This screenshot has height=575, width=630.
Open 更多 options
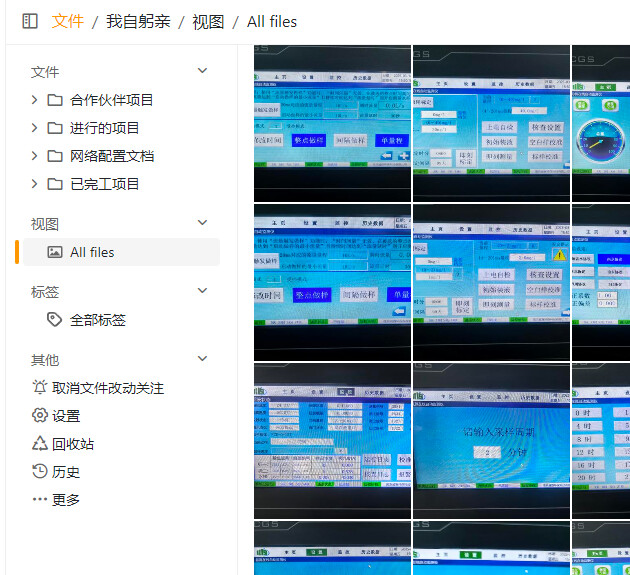point(66,500)
